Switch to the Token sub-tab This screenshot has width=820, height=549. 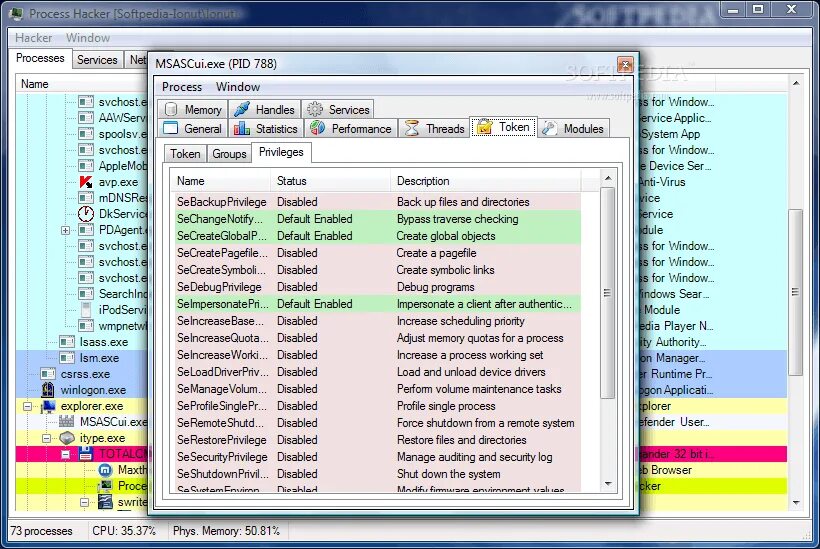pos(185,154)
